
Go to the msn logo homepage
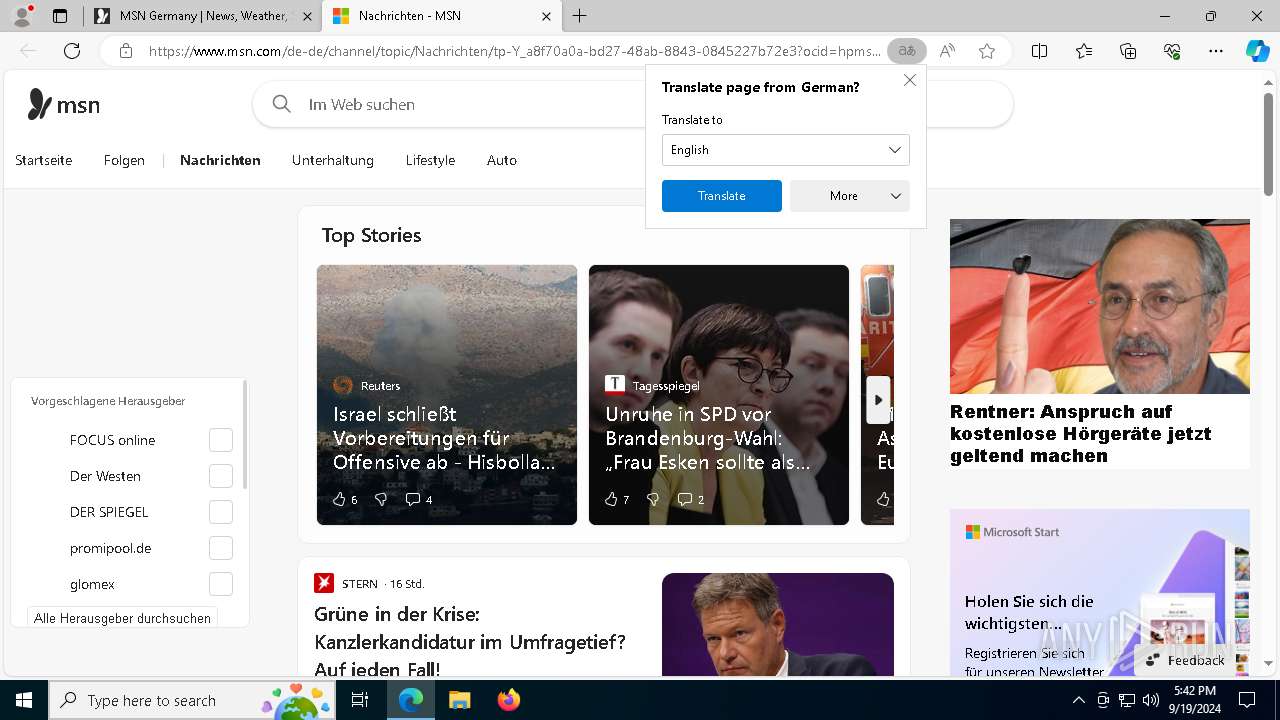click(x=64, y=104)
